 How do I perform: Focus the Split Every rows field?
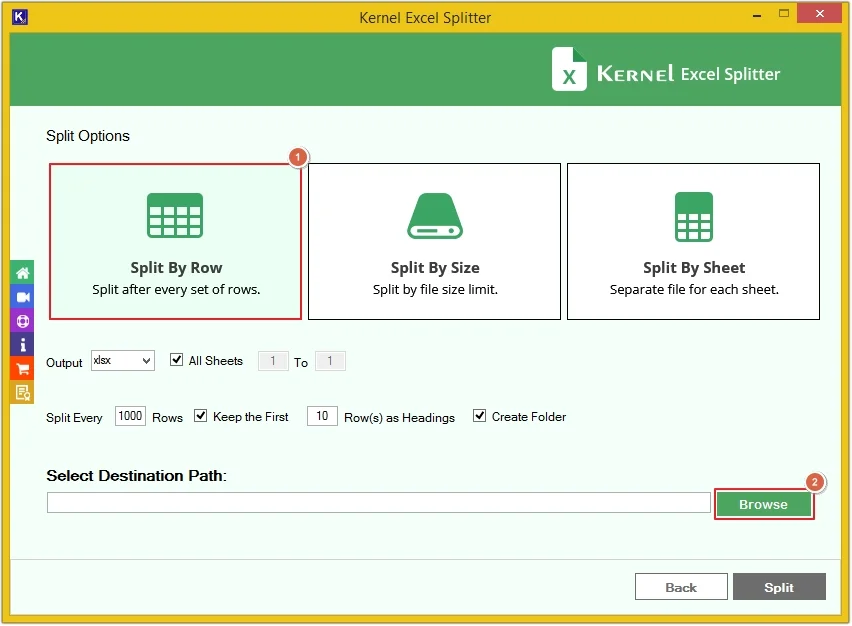point(130,417)
